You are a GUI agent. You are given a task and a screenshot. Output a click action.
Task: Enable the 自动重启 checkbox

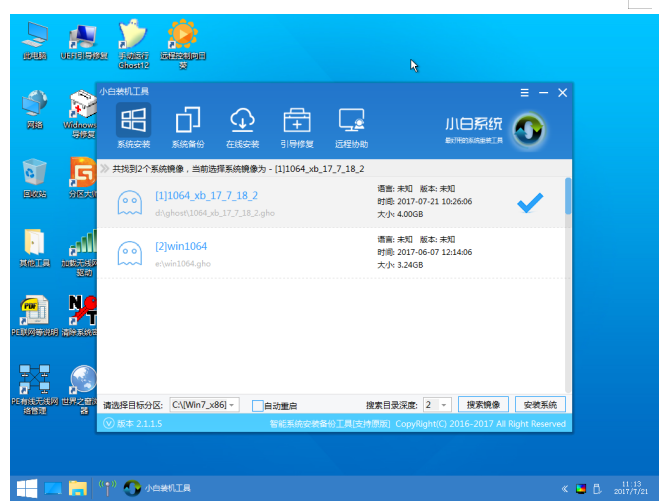257,406
